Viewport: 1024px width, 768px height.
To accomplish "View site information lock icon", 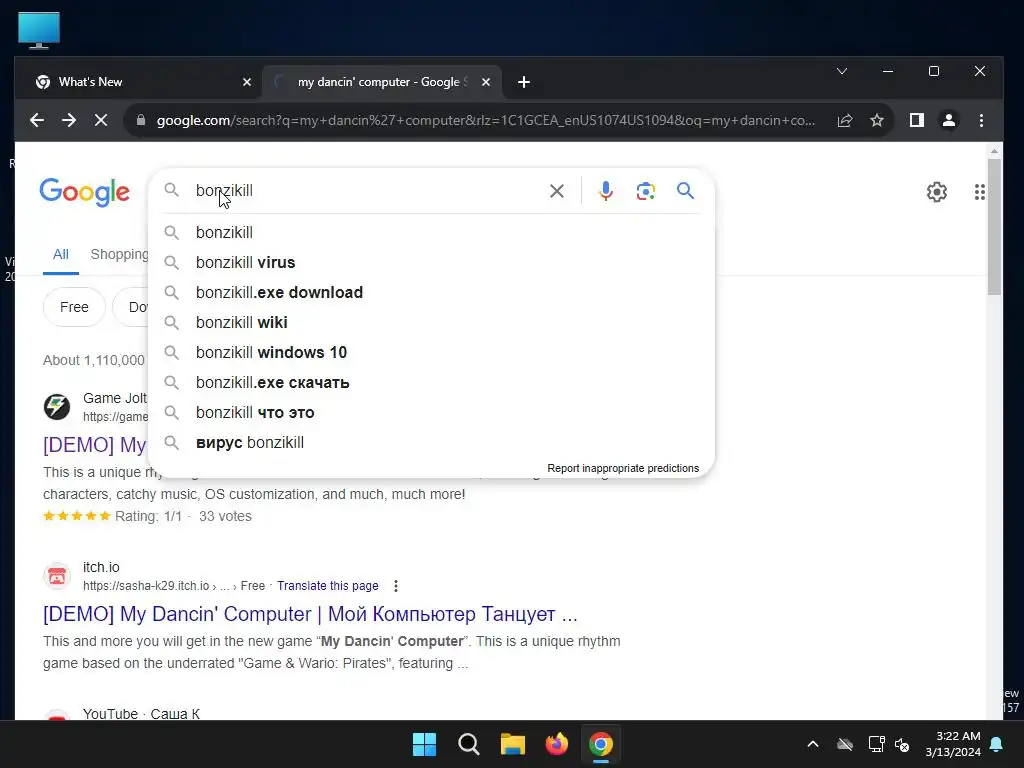I will (140, 120).
